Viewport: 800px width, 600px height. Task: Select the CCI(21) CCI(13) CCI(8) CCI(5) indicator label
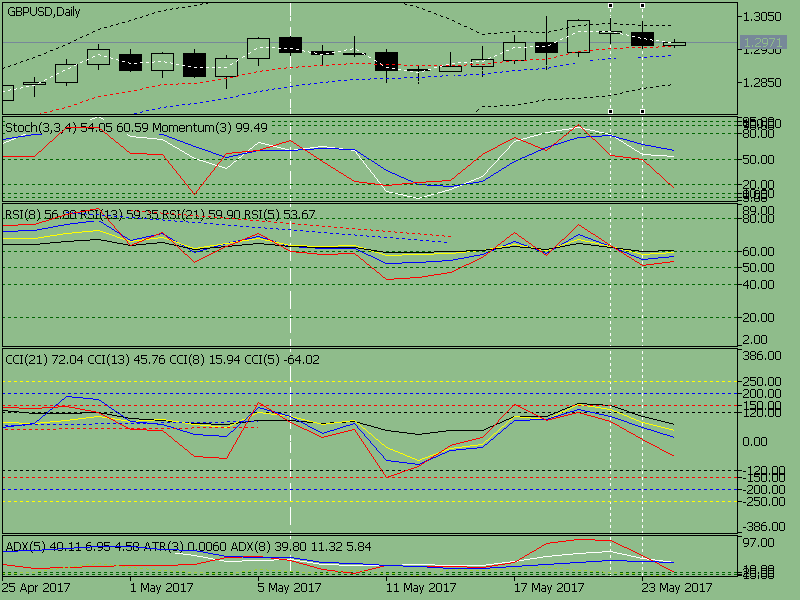tap(162, 360)
